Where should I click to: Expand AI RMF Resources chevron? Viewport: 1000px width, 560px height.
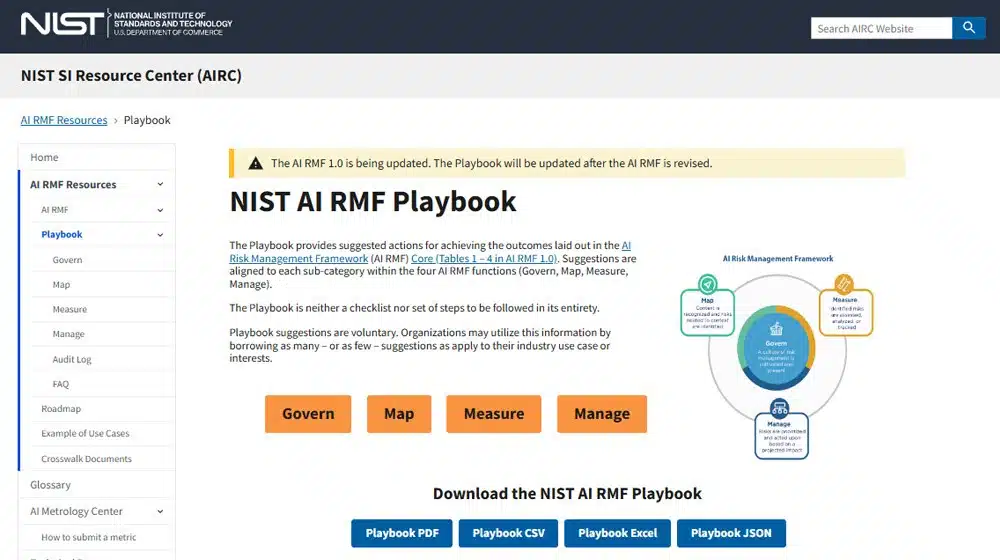coord(160,184)
